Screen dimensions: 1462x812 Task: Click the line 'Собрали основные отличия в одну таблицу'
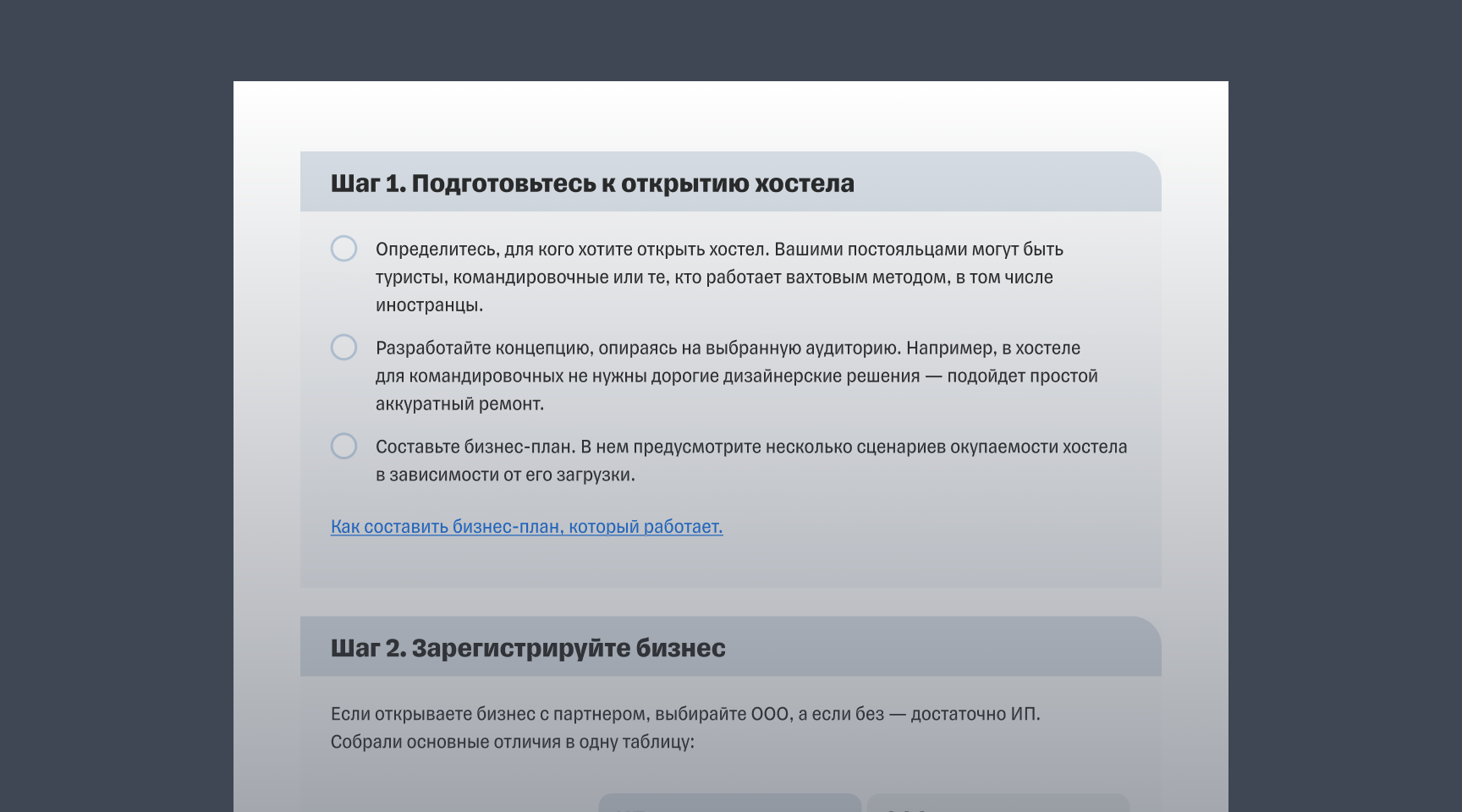pos(512,742)
